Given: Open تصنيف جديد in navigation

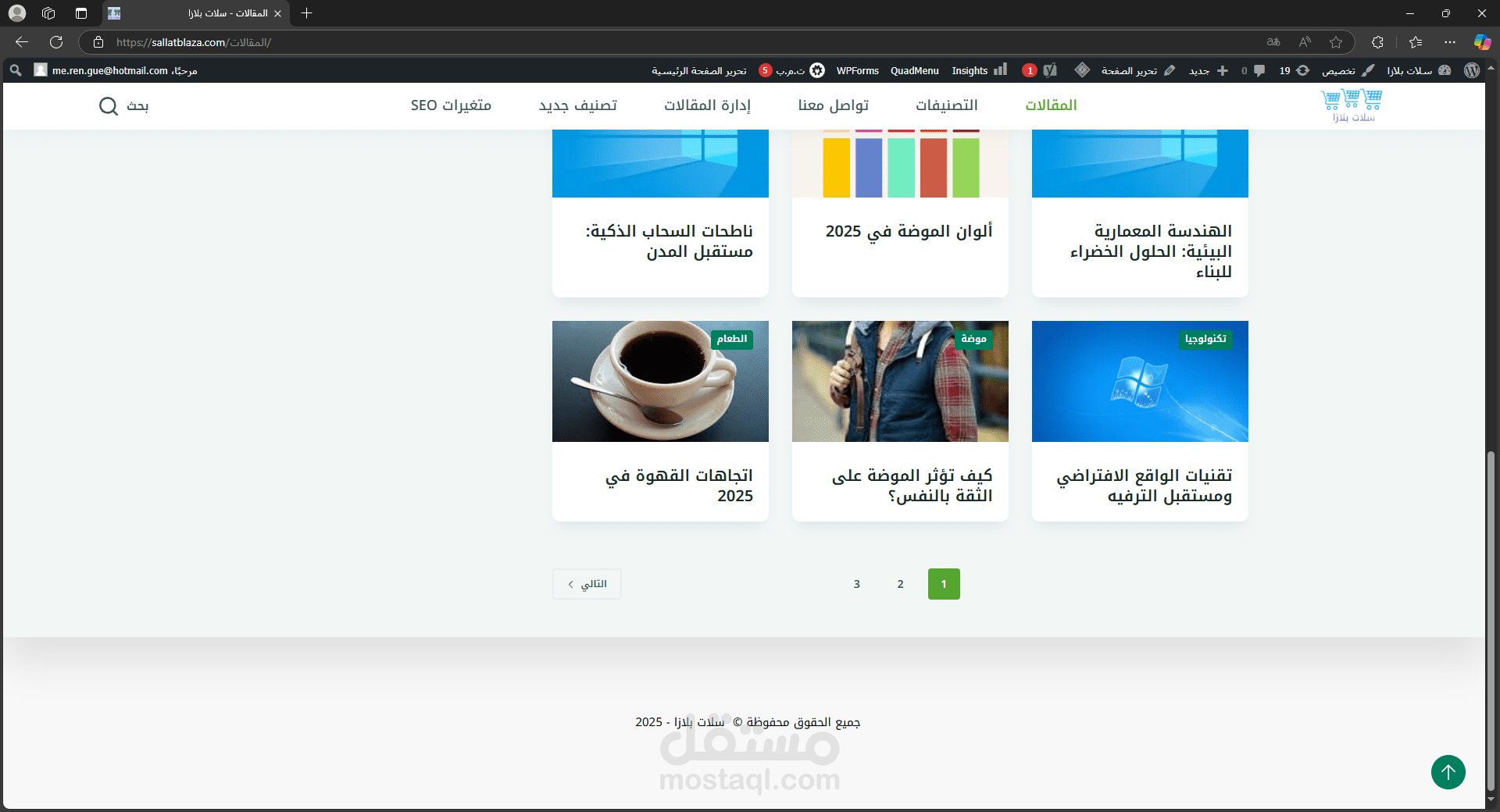Looking at the screenshot, I should (577, 105).
